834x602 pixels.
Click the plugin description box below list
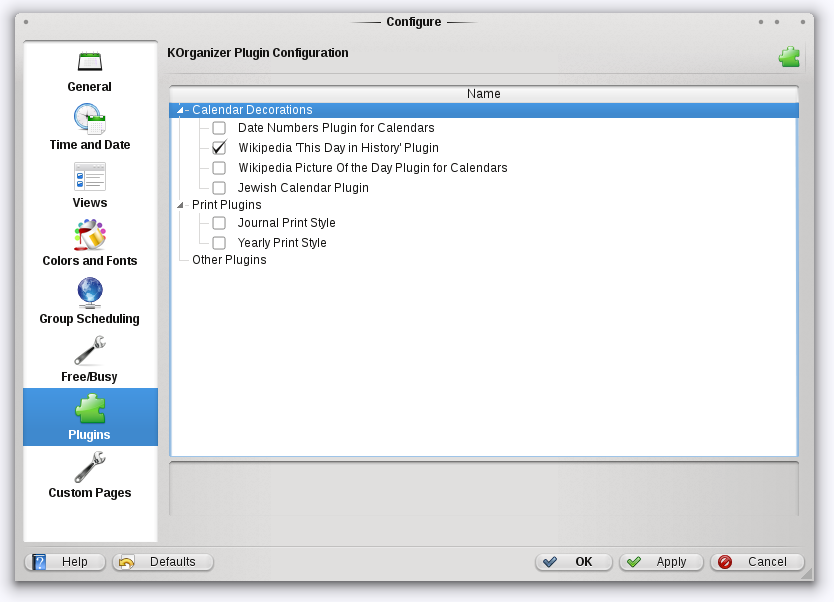(x=484, y=489)
